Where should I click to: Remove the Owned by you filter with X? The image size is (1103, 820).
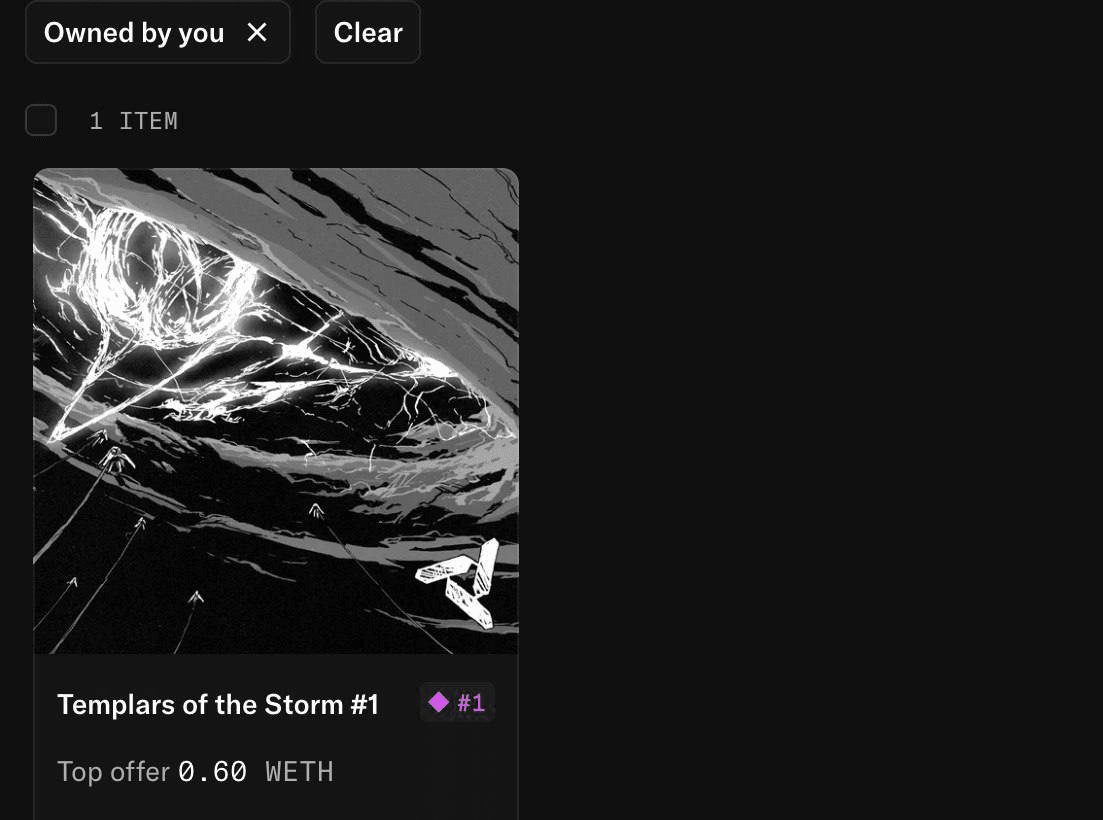[257, 32]
